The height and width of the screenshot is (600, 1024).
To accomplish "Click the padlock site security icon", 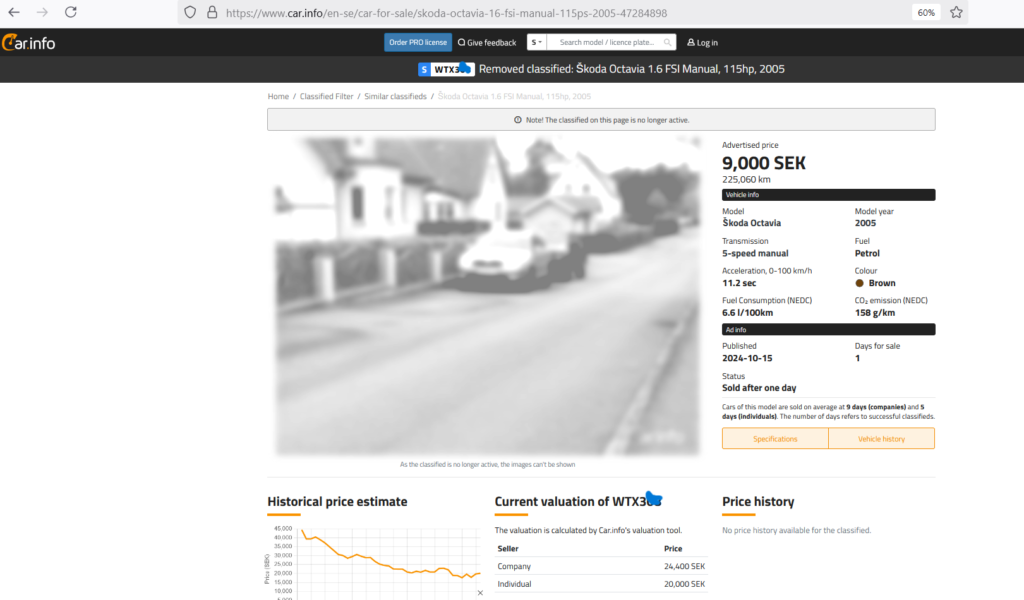I will tap(212, 13).
